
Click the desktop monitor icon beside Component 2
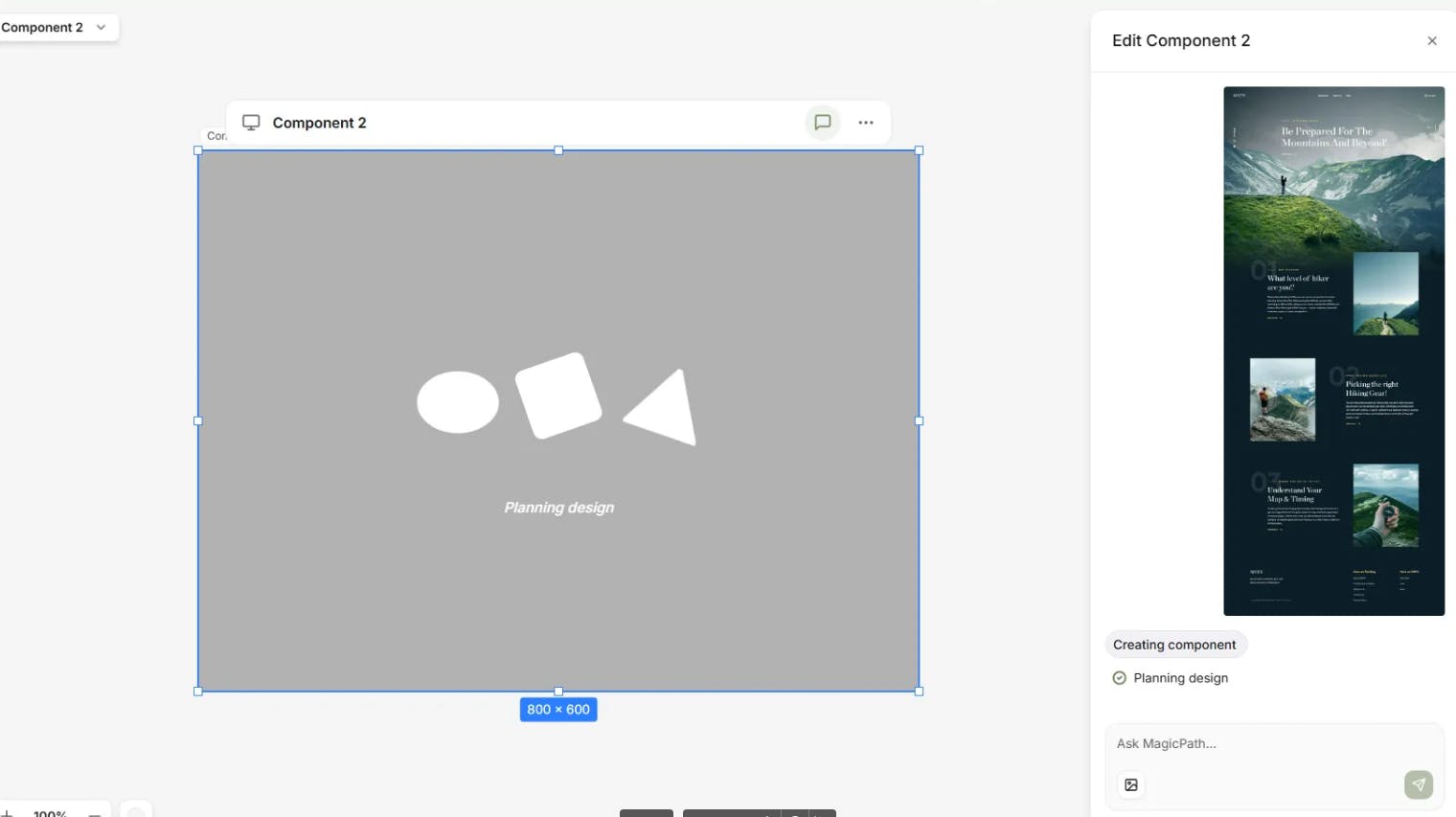(x=251, y=123)
